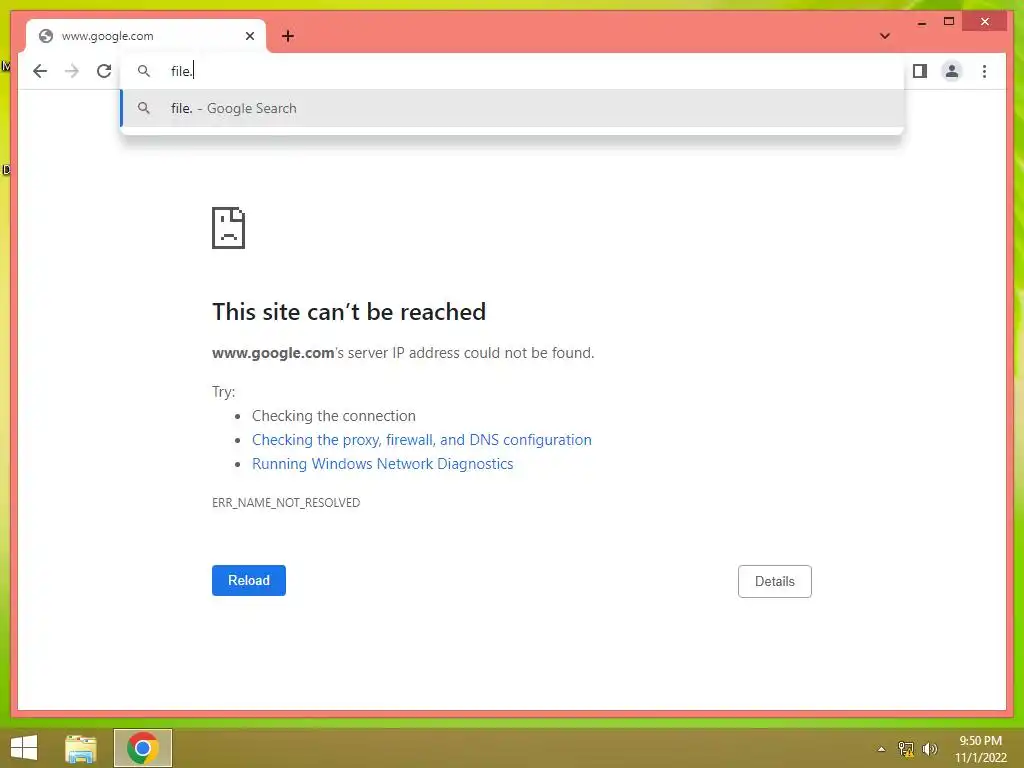
Task: Click the Chrome taskbar icon
Action: pos(143,748)
